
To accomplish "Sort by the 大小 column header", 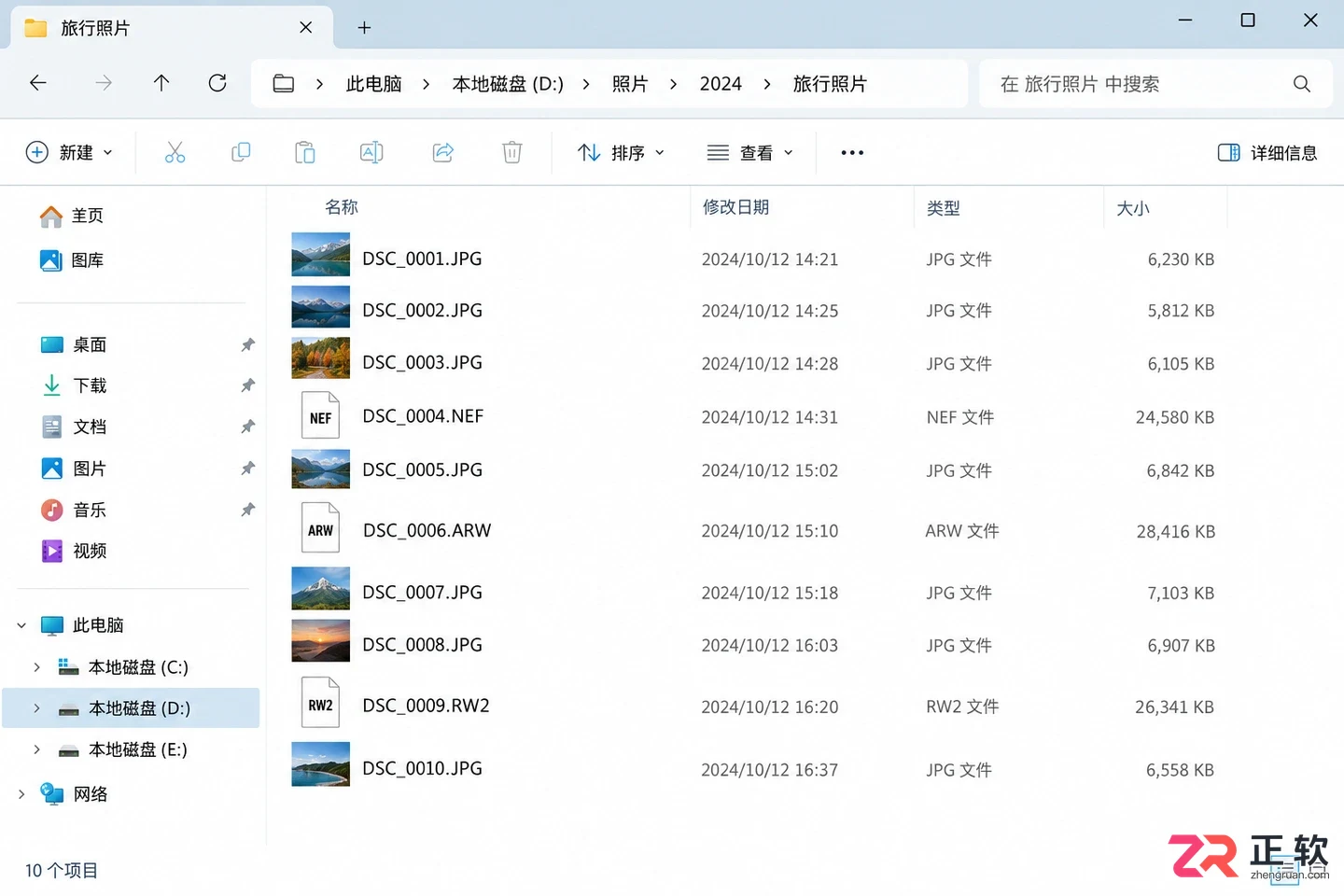I will [1133, 208].
